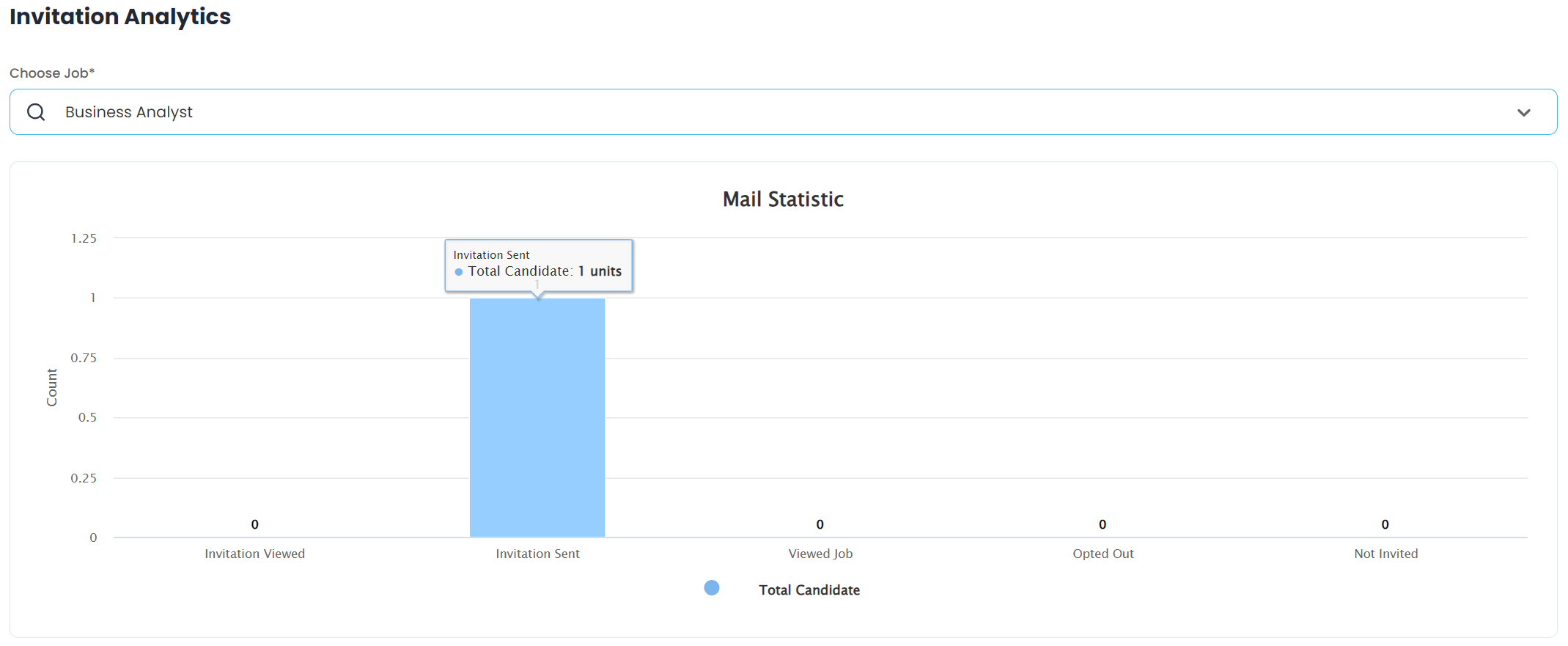Click the Count y-axis title
Viewport: 1568px width, 646px height.
tap(51, 387)
